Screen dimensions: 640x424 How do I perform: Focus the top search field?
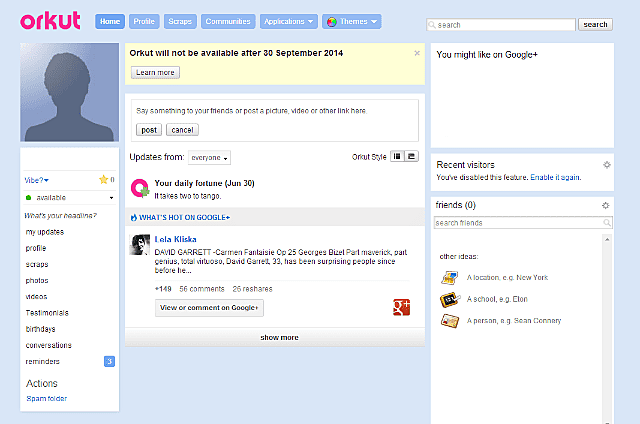pyautogui.click(x=501, y=25)
